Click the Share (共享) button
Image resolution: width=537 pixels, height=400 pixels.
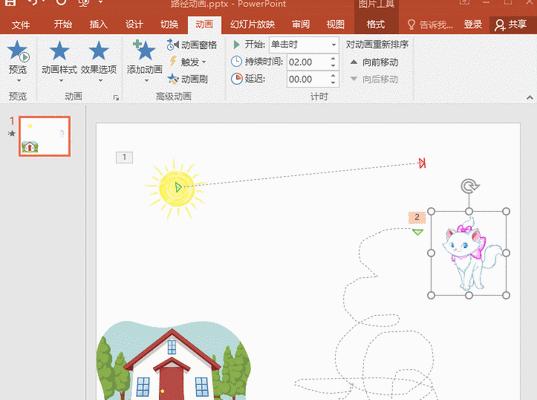point(511,24)
